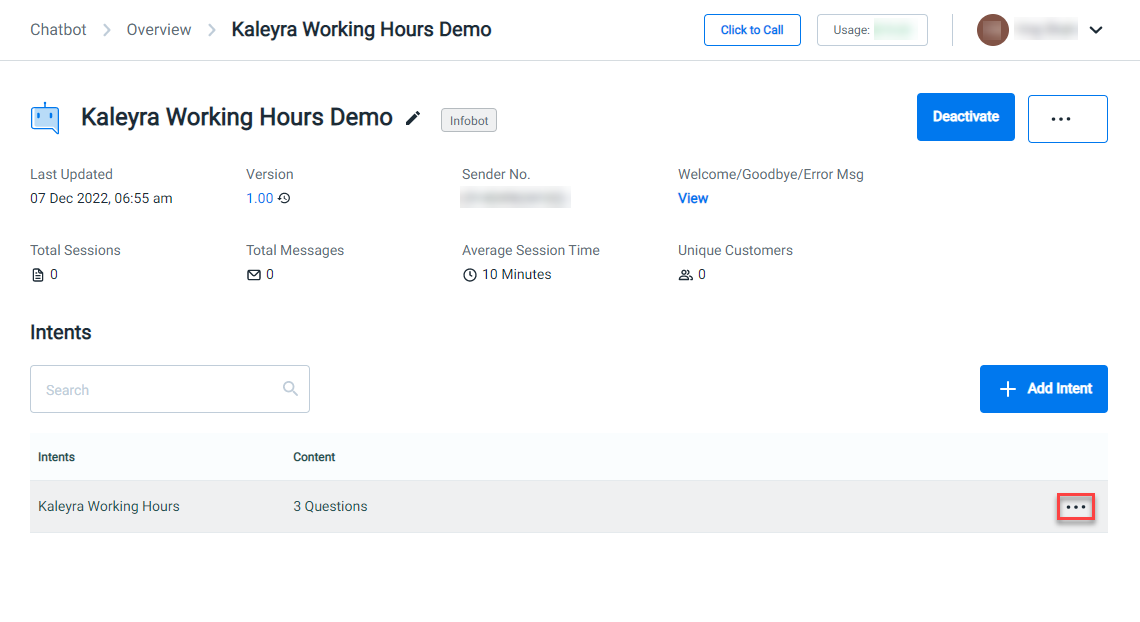1140x622 pixels.
Task: Open the bot's more options ellipsis button
Action: [x=1067, y=118]
